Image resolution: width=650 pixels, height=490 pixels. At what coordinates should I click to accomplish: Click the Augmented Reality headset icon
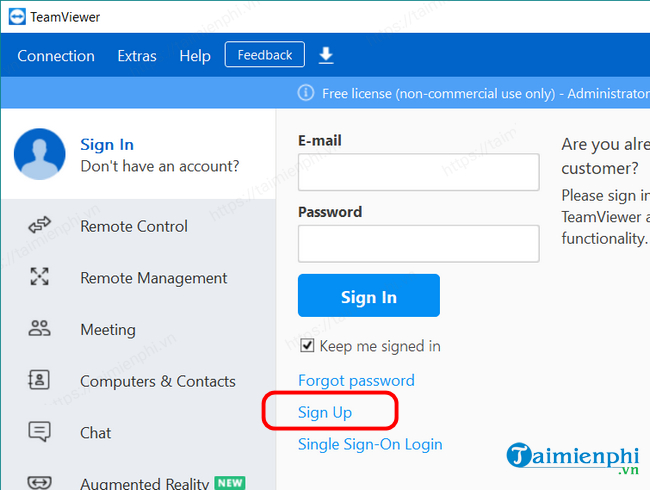[39, 483]
